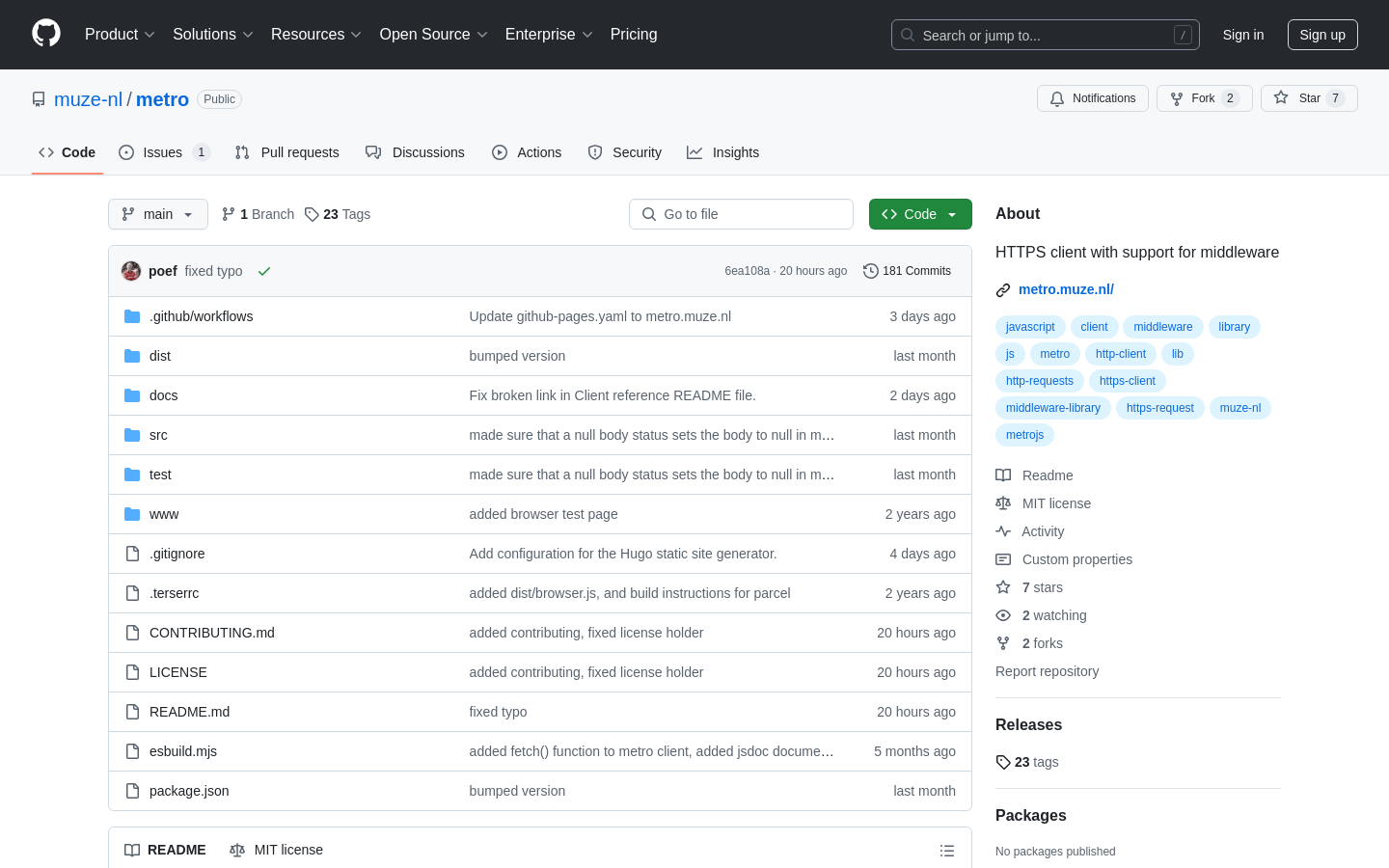Open the green Code dropdown button

(x=920, y=214)
